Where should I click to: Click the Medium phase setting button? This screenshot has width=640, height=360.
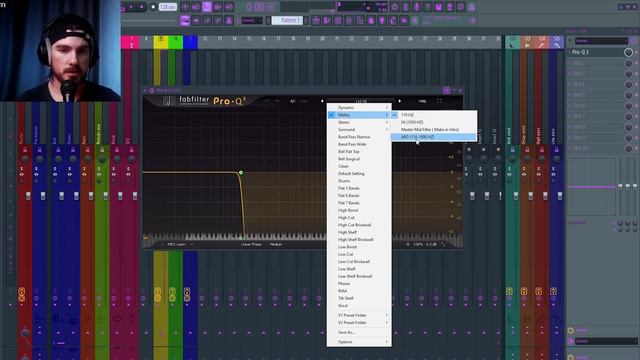click(x=276, y=244)
